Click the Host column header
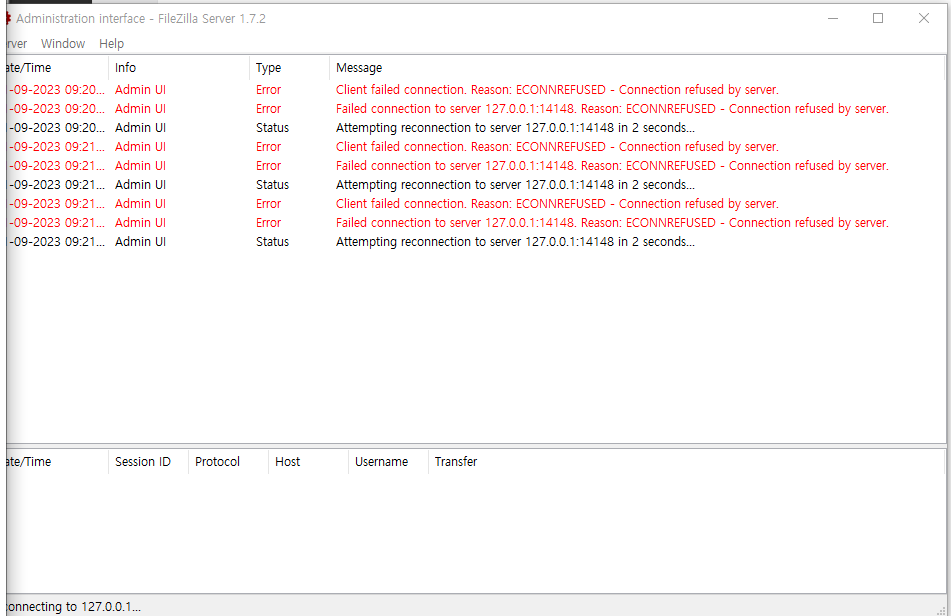The image size is (951, 616). pos(308,461)
